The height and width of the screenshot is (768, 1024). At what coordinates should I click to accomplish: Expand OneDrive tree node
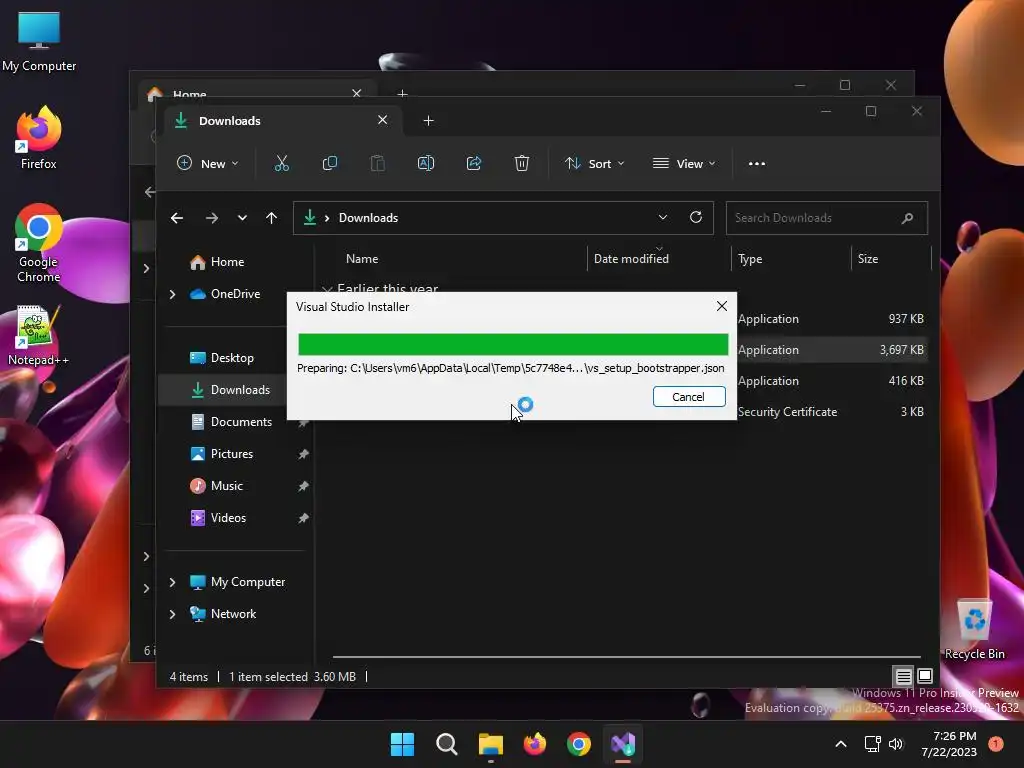click(x=172, y=295)
